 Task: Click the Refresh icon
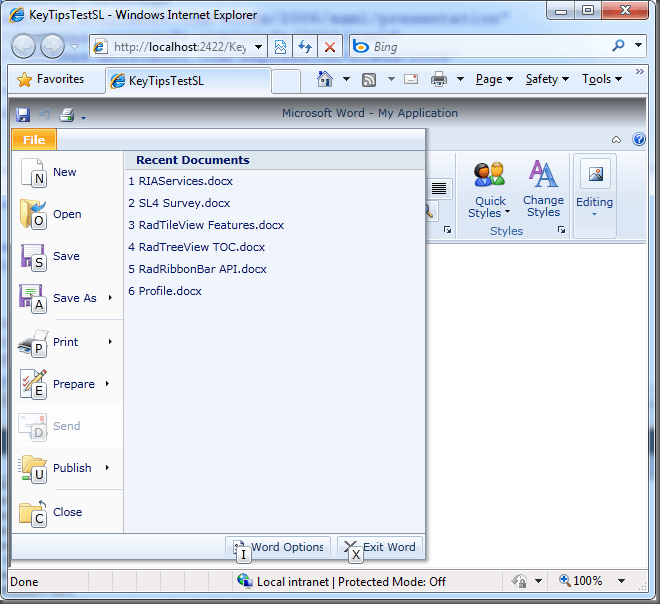(305, 46)
